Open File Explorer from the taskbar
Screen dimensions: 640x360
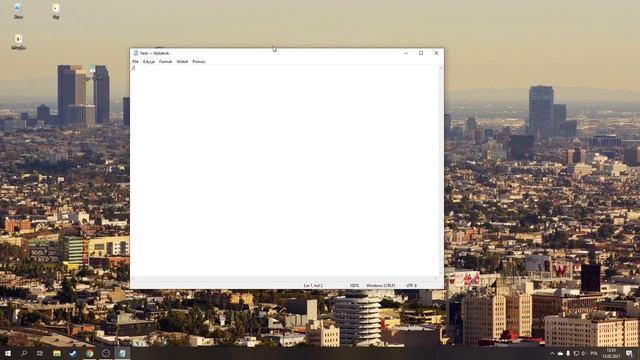click(57, 353)
